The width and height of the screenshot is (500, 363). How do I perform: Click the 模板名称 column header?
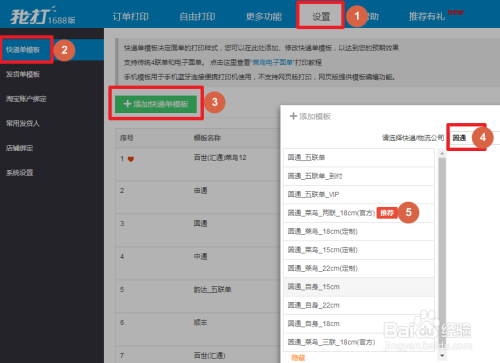(207, 138)
